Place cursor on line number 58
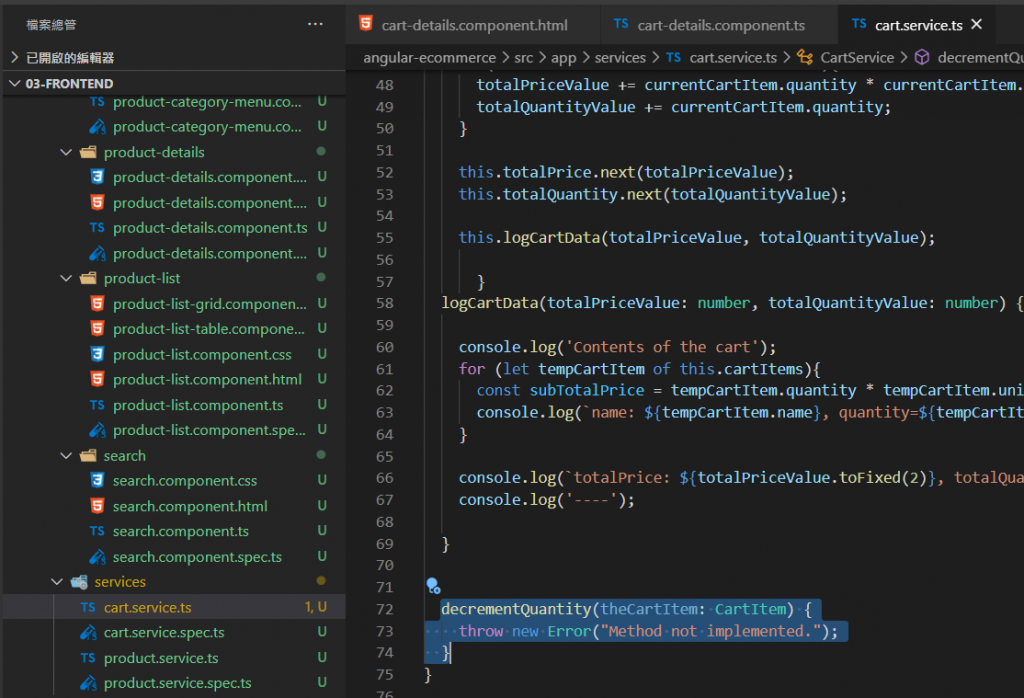This screenshot has height=698, width=1024. [x=384, y=303]
